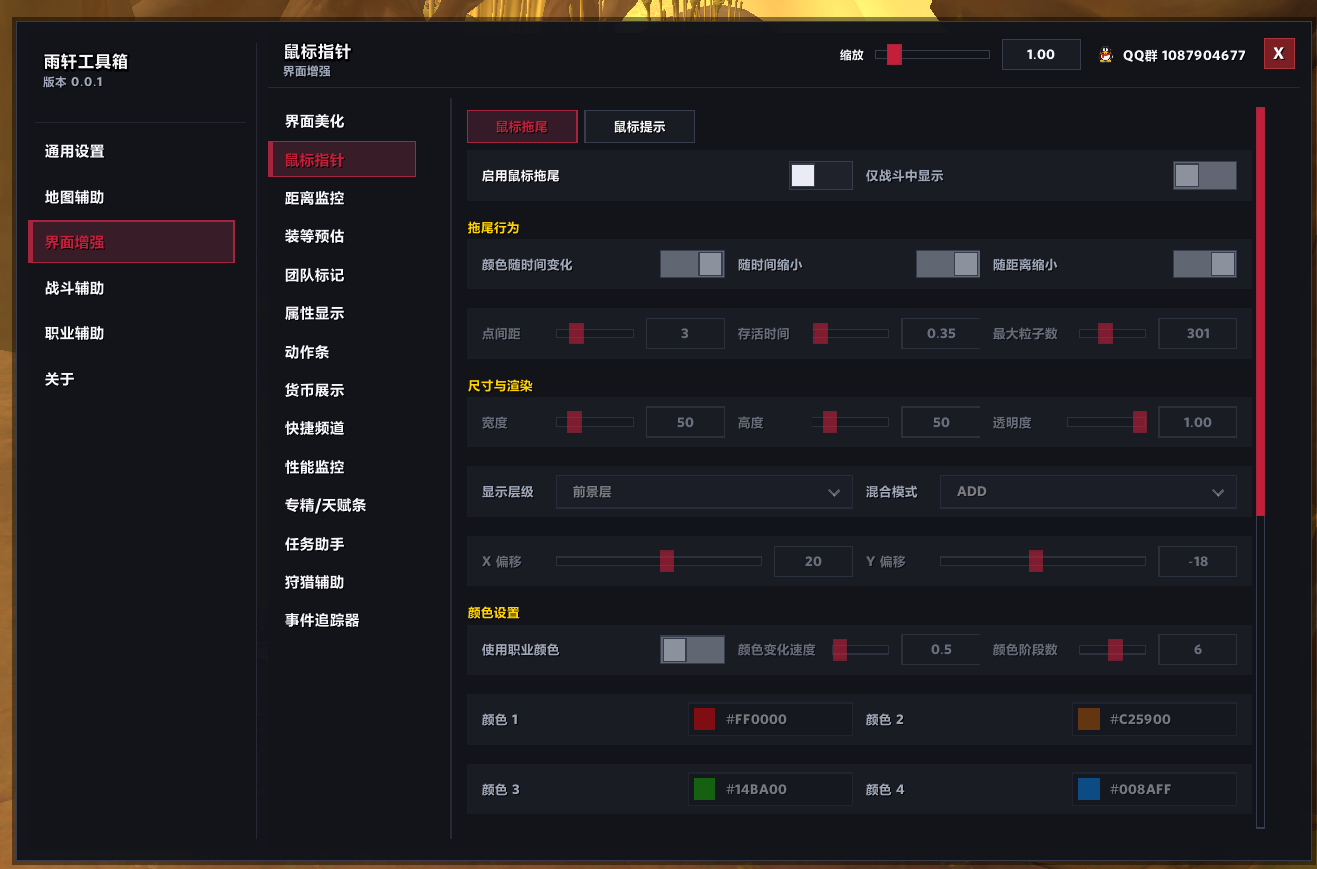
Task: Go to 地图辅助 category
Action: (x=75, y=197)
